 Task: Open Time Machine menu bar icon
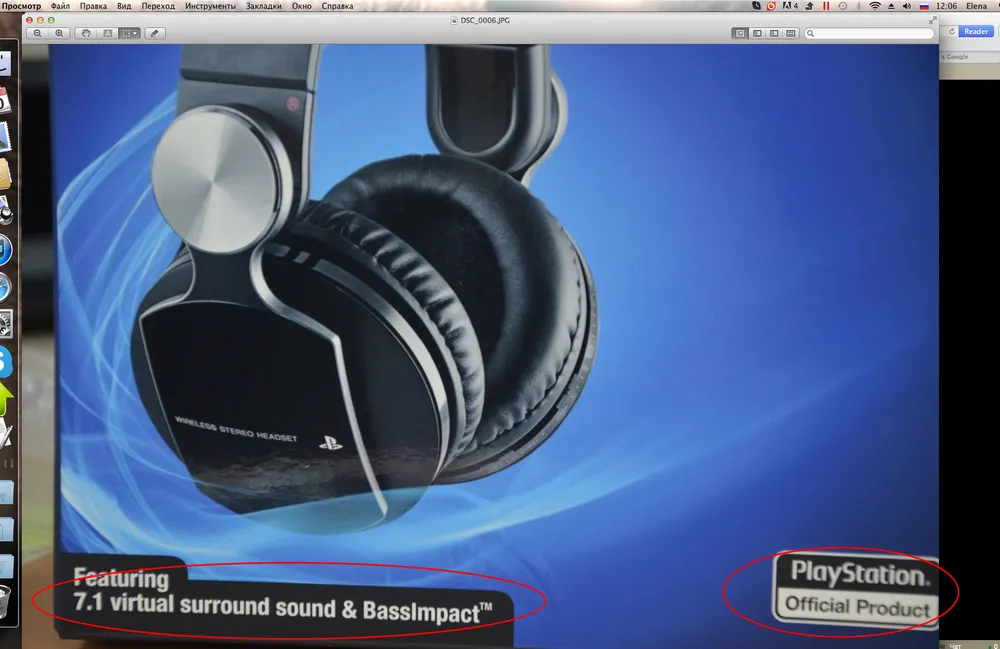click(842, 6)
